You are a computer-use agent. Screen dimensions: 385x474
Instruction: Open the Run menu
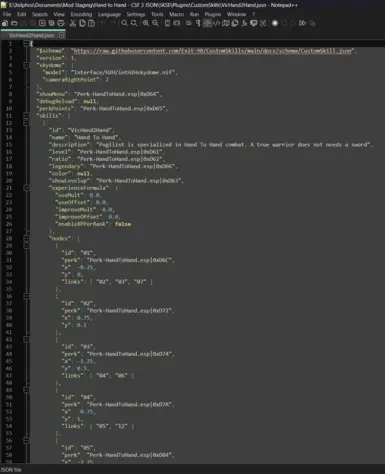point(194,14)
